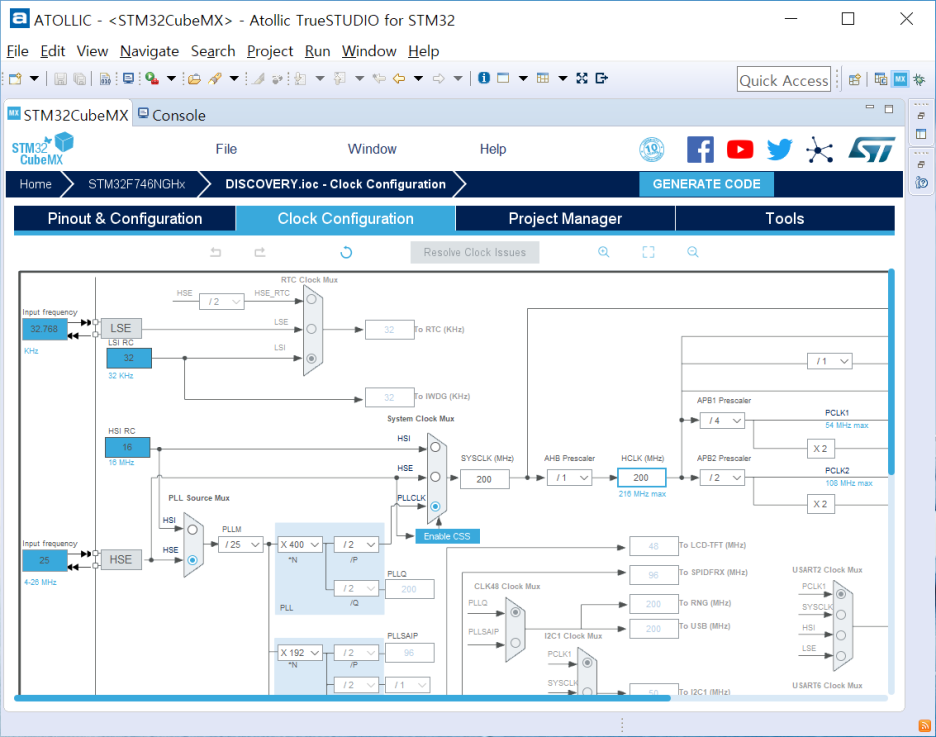Click the 10-year anniversary badge icon
The height and width of the screenshot is (737, 936).
(x=652, y=149)
